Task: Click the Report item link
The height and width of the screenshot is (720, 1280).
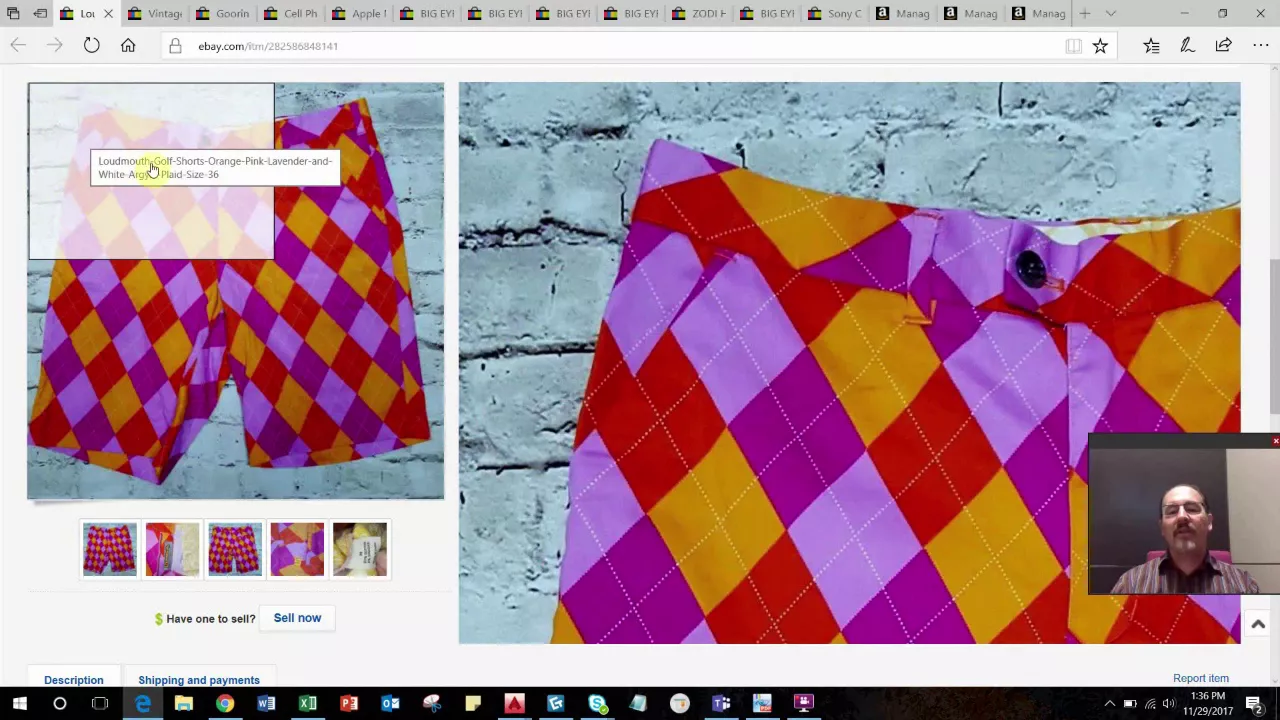Action: [x=1201, y=678]
